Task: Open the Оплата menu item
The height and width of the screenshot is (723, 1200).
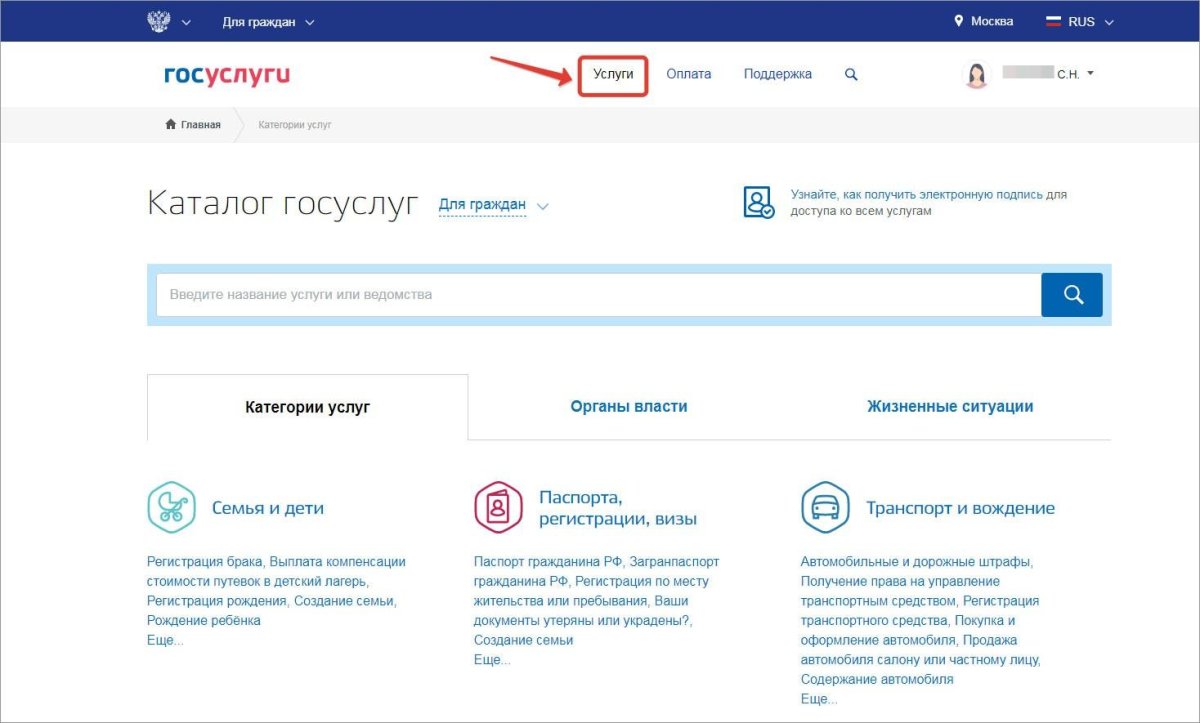Action: 689,73
